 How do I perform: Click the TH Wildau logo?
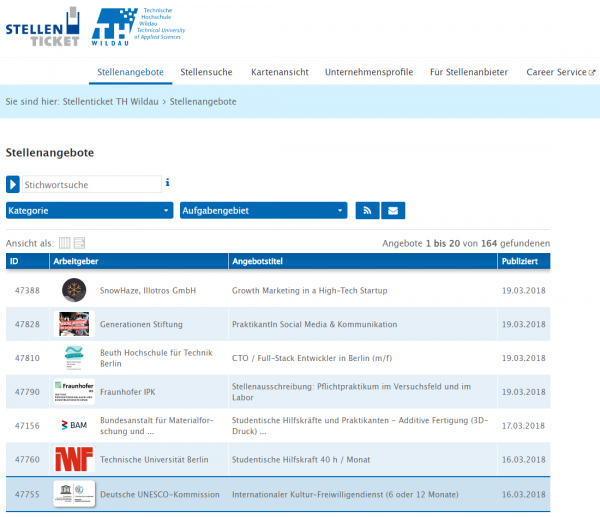[139, 27]
